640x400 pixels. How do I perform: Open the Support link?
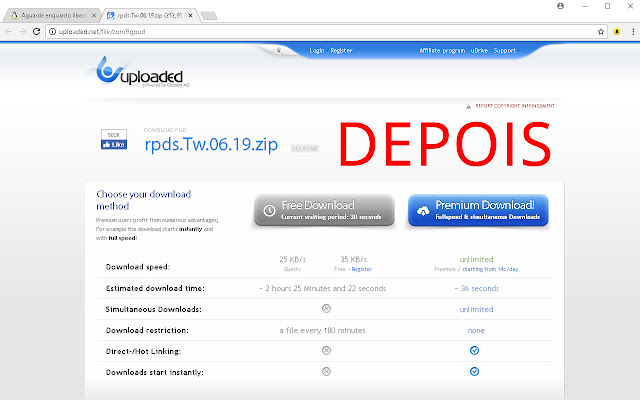point(505,51)
